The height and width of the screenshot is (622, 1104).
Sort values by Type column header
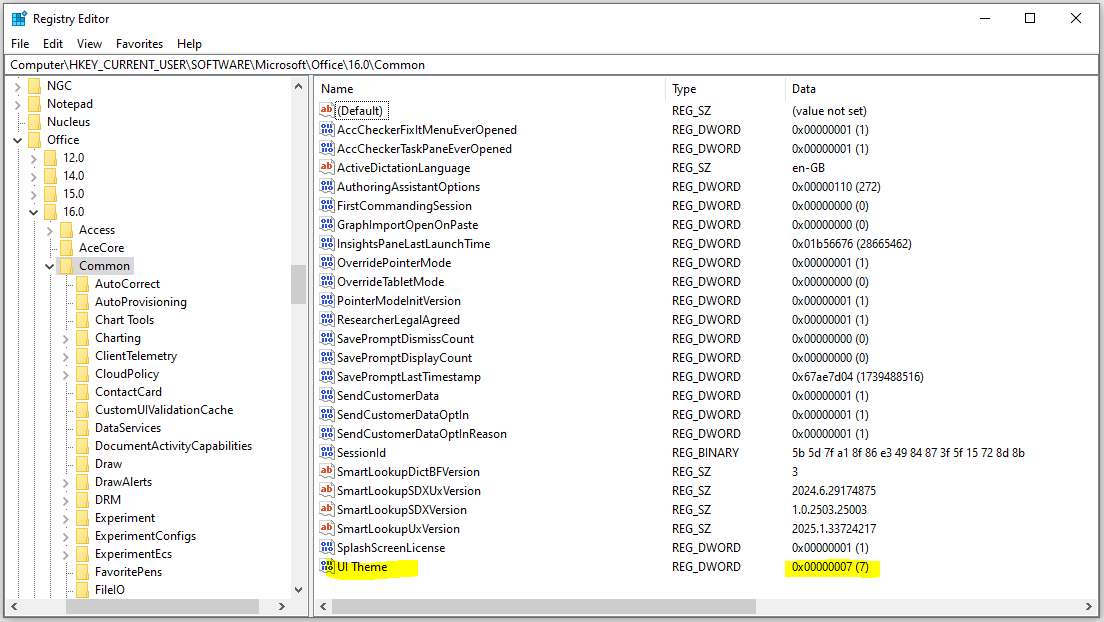[725, 89]
